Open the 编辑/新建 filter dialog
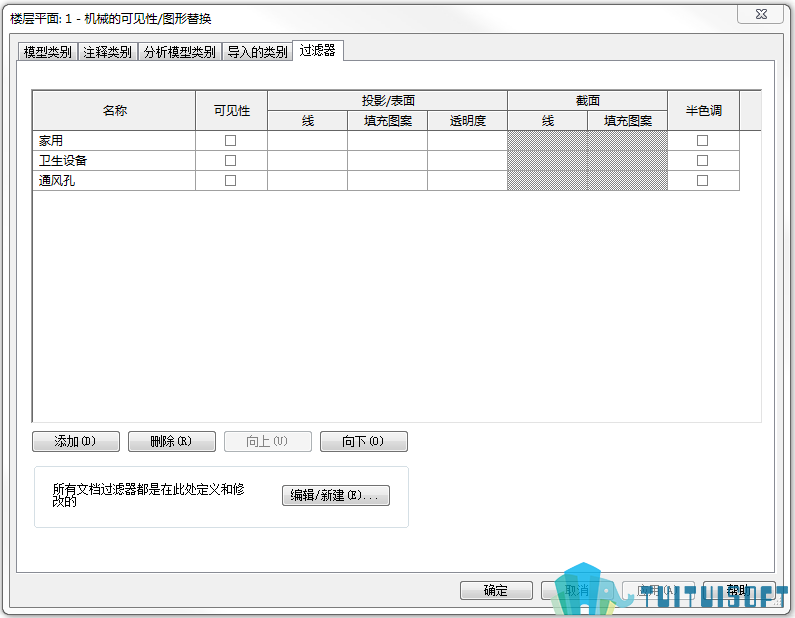 point(336,495)
